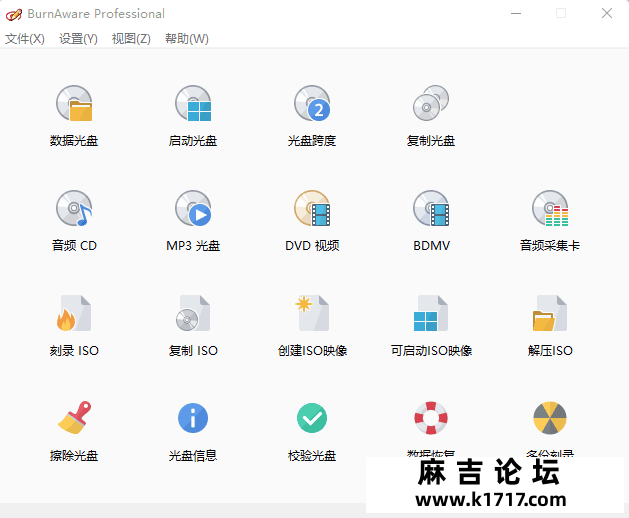Screen dimensions: 629x518
Task: Open the 帮助(W) menu
Action: click(187, 39)
